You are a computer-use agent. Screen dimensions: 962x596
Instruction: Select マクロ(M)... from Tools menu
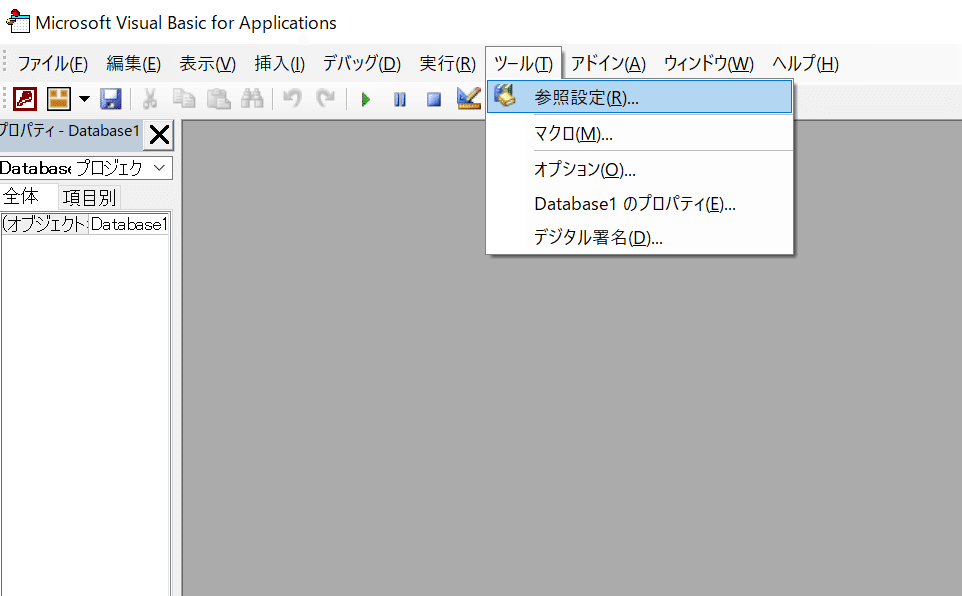639,133
